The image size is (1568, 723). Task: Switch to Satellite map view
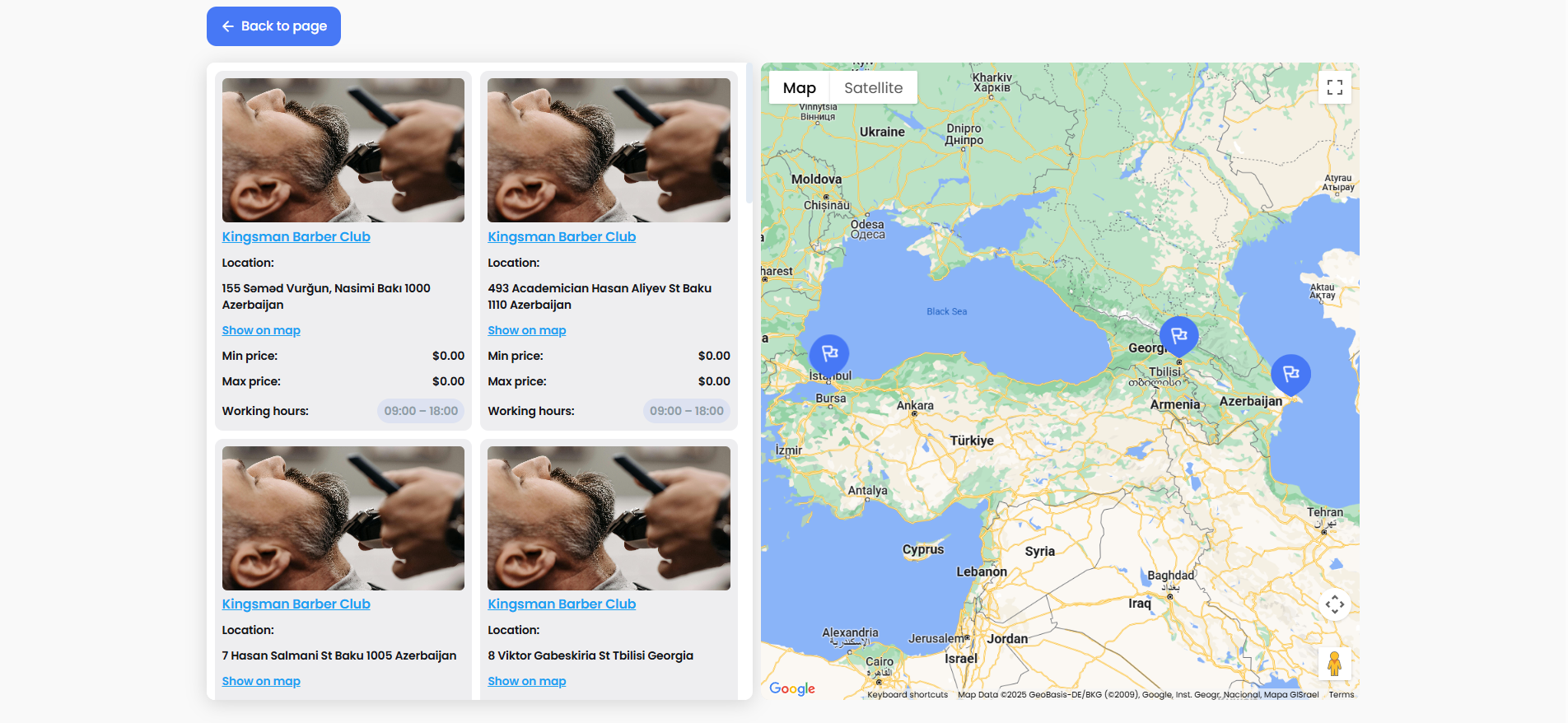pos(873,88)
